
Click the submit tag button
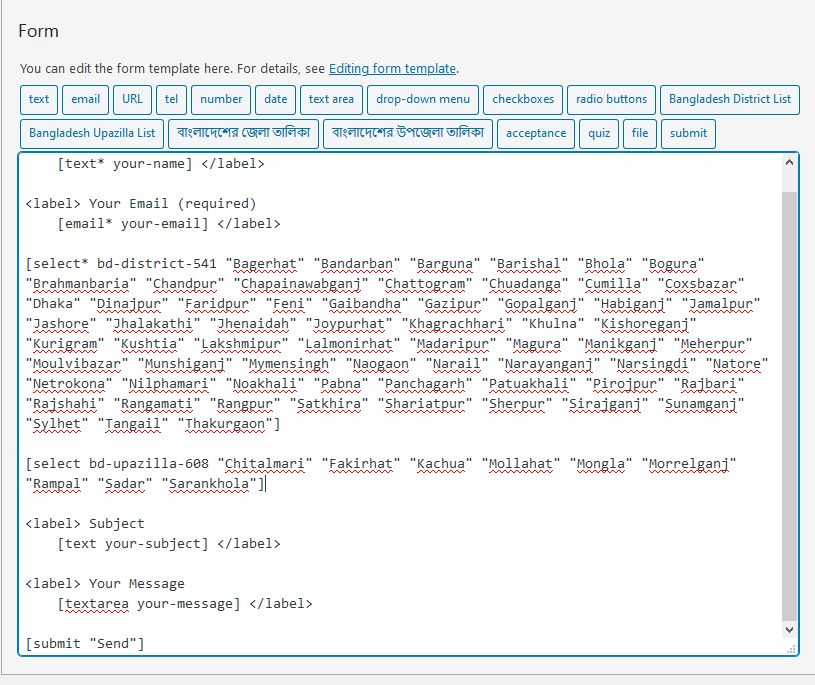(688, 134)
